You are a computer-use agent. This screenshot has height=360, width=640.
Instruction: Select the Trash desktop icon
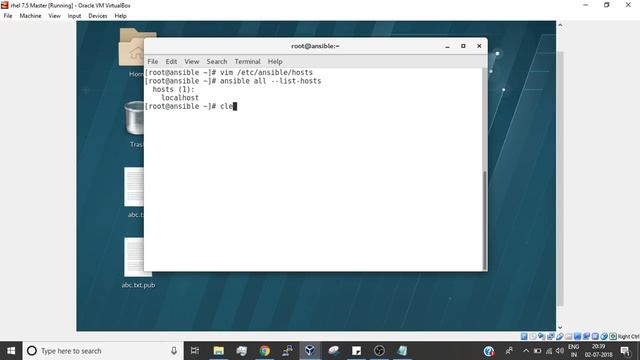(134, 124)
